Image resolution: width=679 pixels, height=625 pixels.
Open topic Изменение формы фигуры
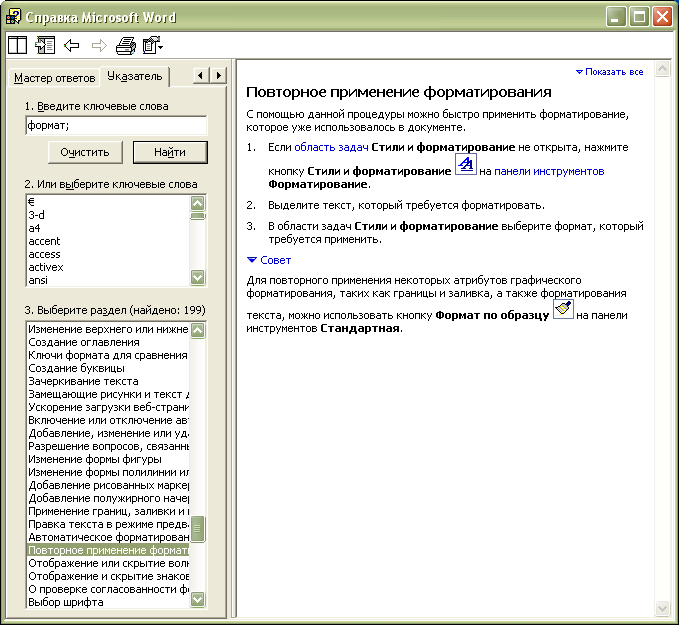pos(108,459)
